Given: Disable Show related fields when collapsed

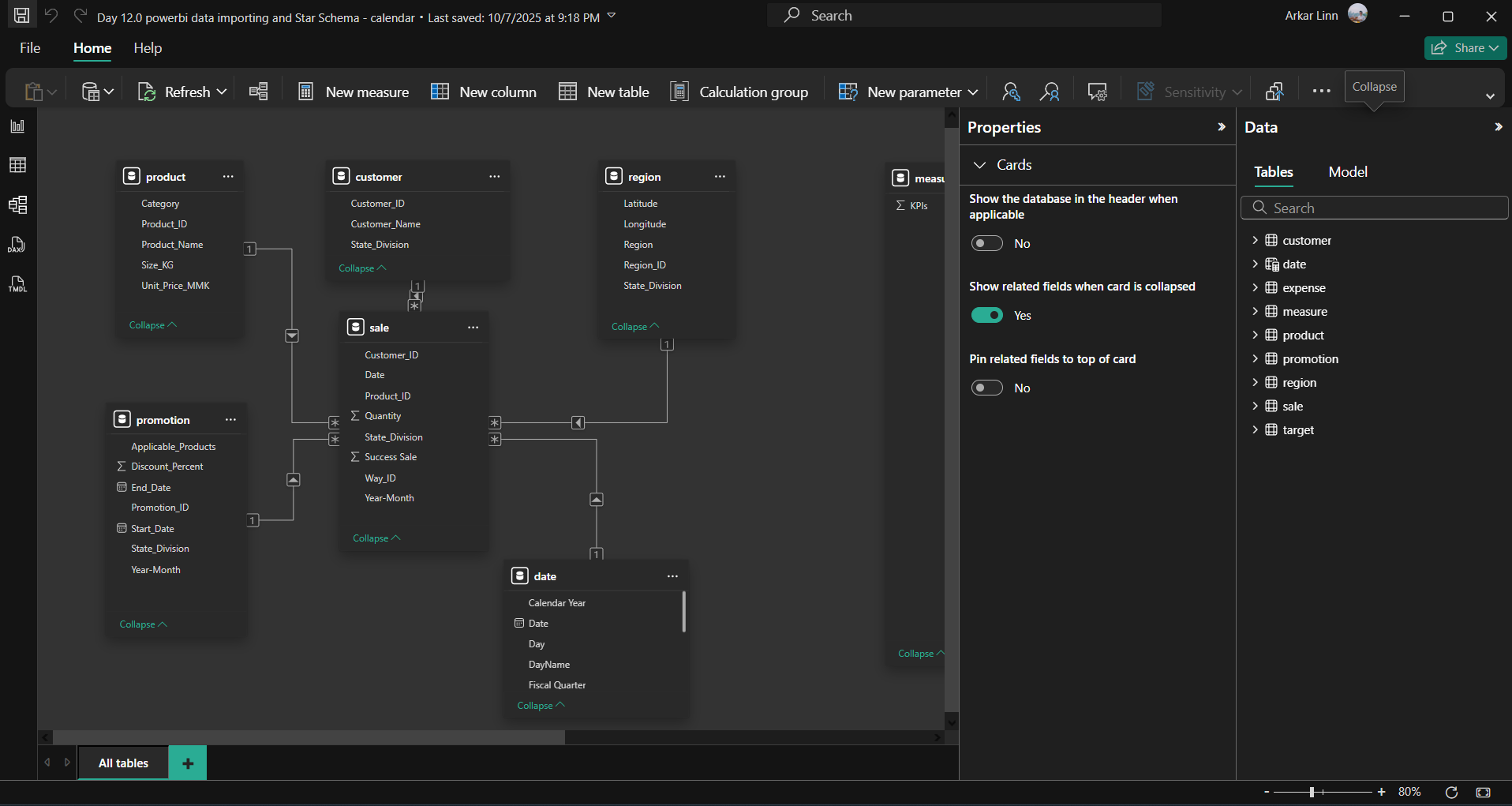Looking at the screenshot, I should tap(986, 316).
